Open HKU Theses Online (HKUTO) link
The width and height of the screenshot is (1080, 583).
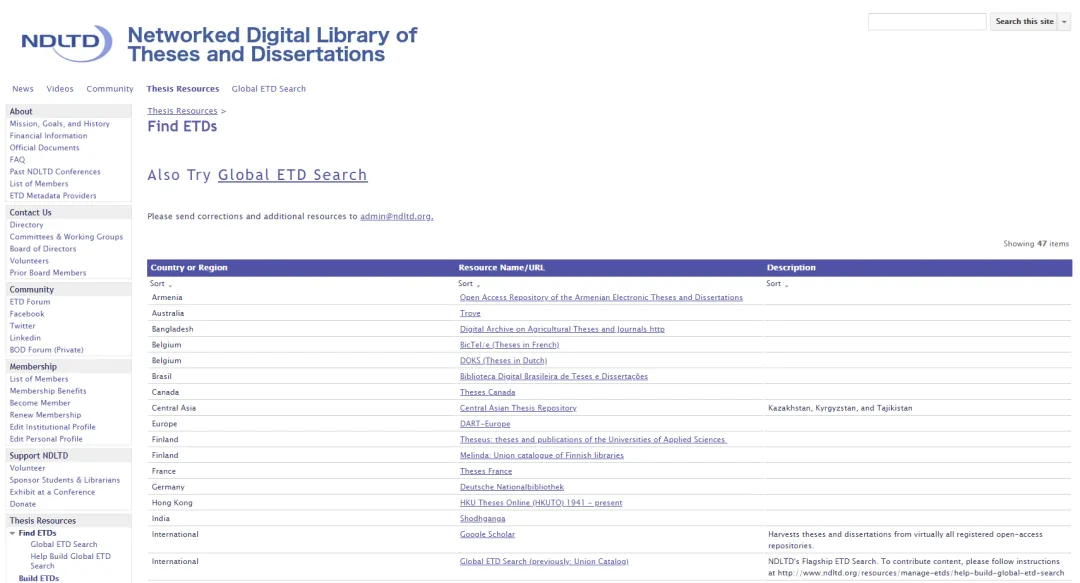(x=541, y=503)
